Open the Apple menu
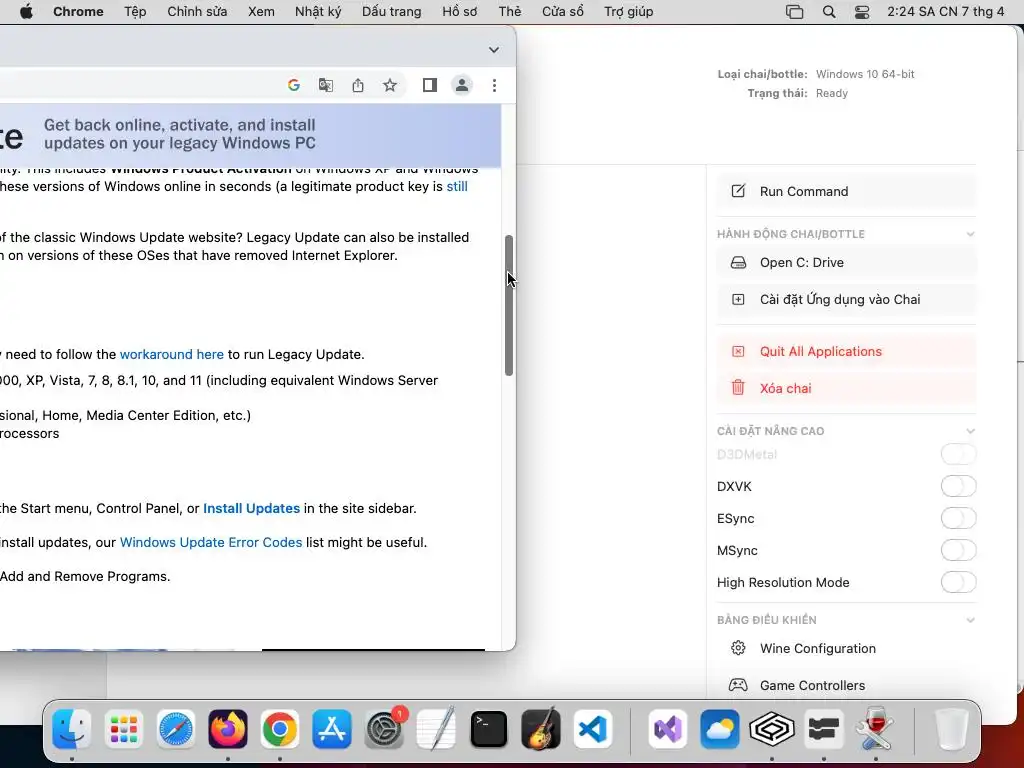Viewport: 1024px width, 768px height. tap(26, 12)
